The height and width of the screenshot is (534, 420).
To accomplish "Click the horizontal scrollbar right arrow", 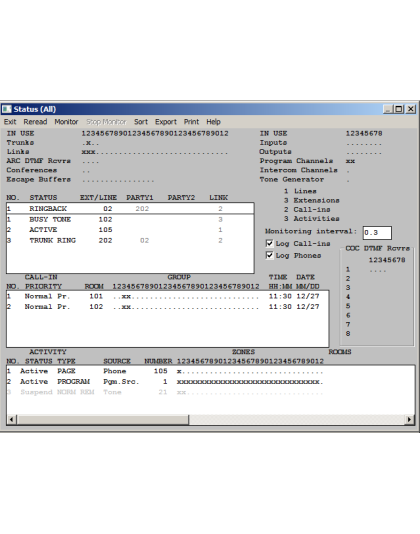I will (409, 419).
